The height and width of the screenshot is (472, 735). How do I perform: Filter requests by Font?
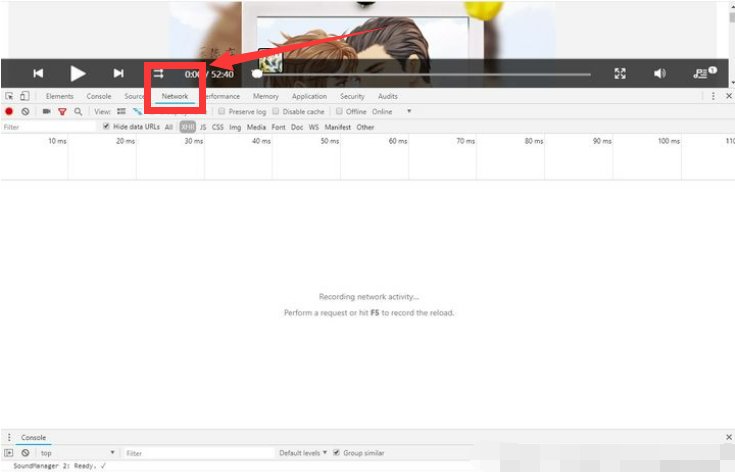[278, 127]
